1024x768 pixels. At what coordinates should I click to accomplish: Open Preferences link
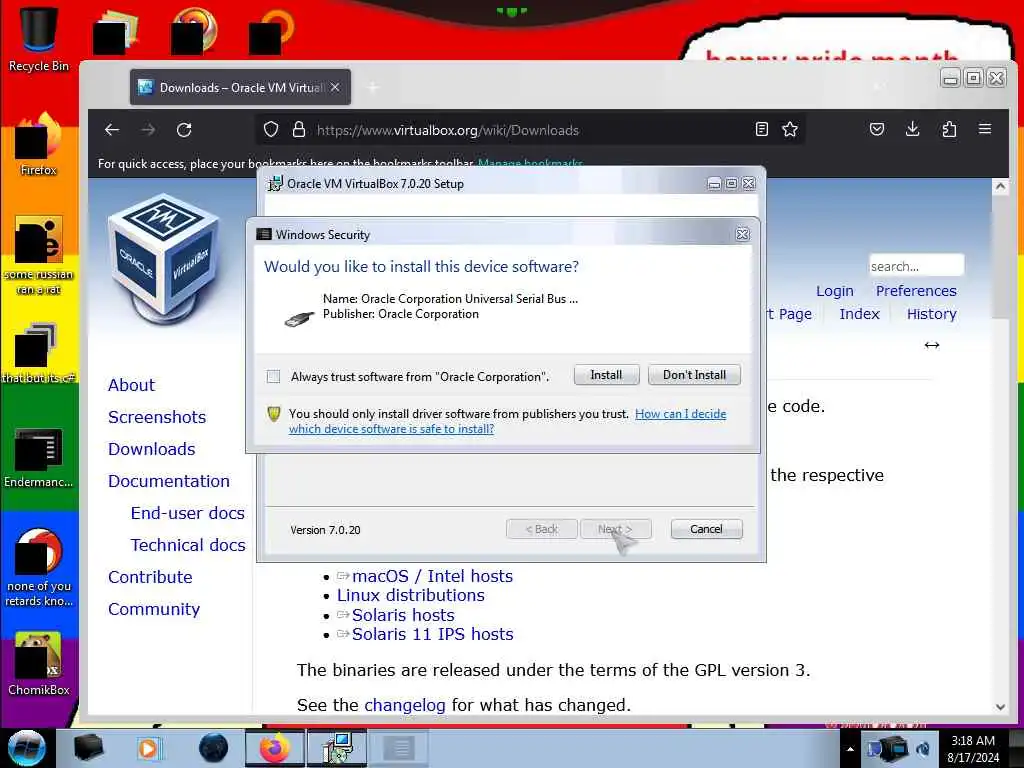click(916, 291)
